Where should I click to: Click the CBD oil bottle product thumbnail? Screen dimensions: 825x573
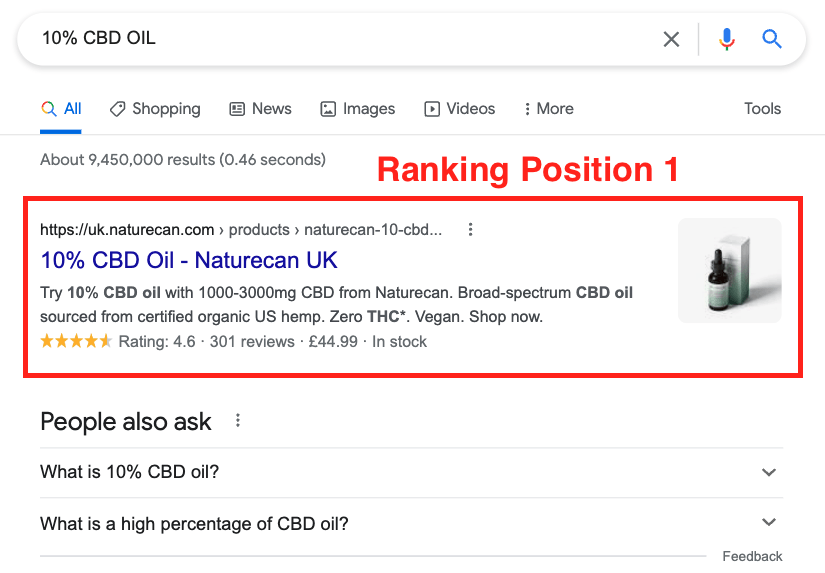coord(730,270)
